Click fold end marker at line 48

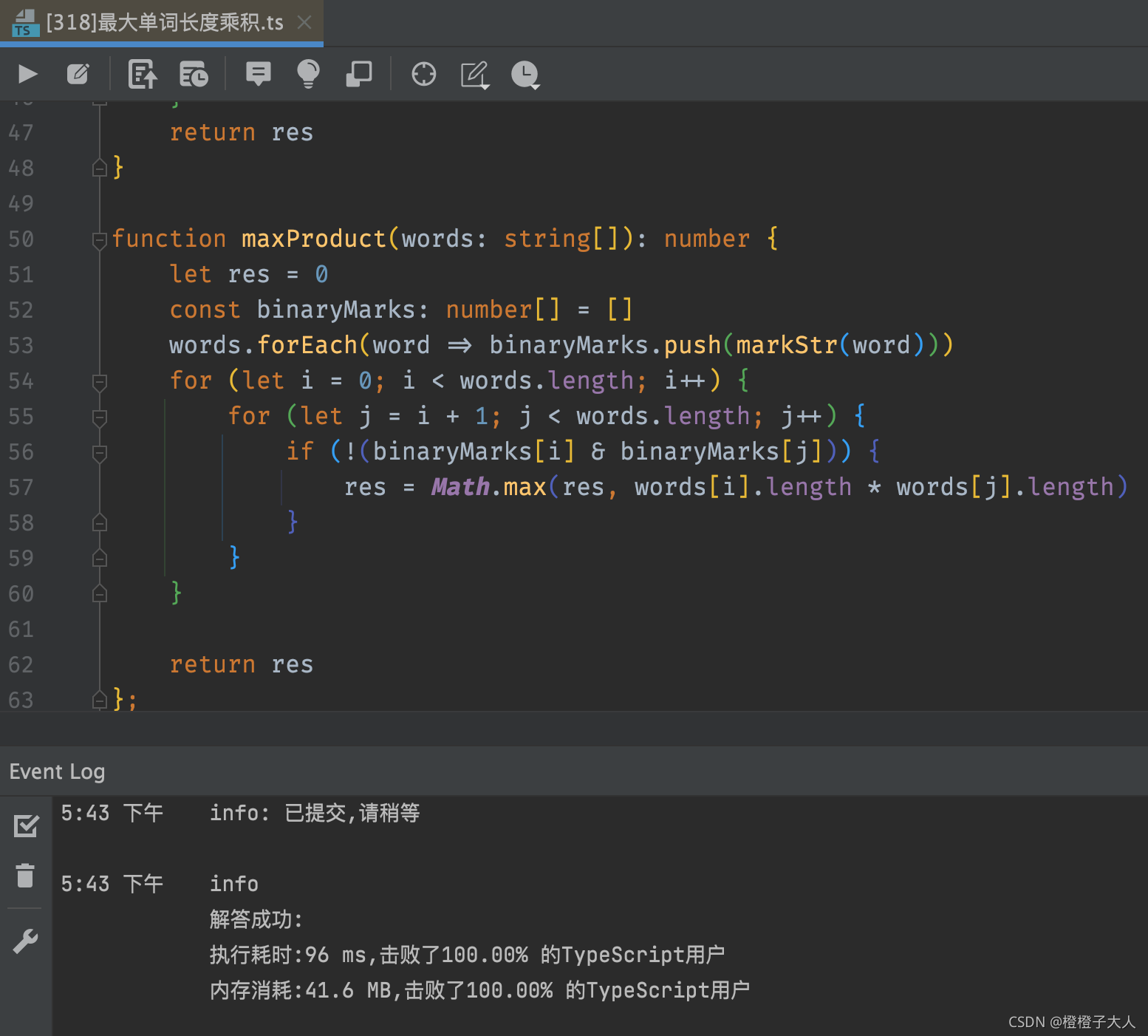[x=100, y=168]
